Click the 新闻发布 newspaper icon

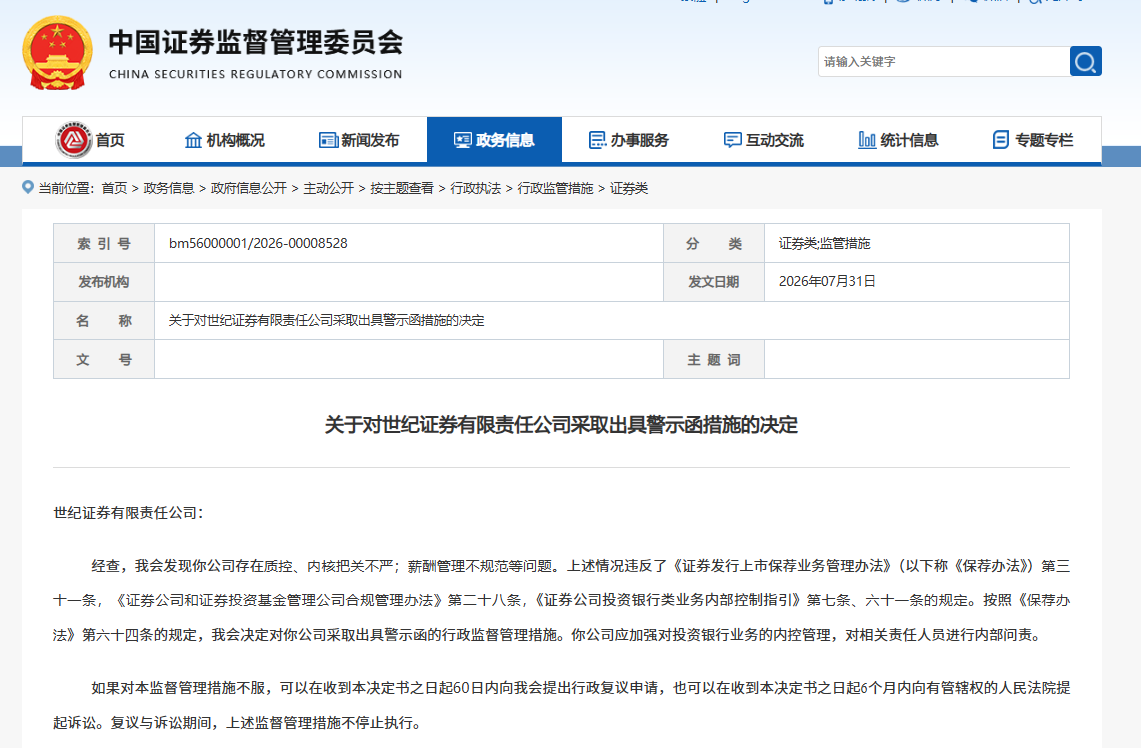tap(328, 140)
